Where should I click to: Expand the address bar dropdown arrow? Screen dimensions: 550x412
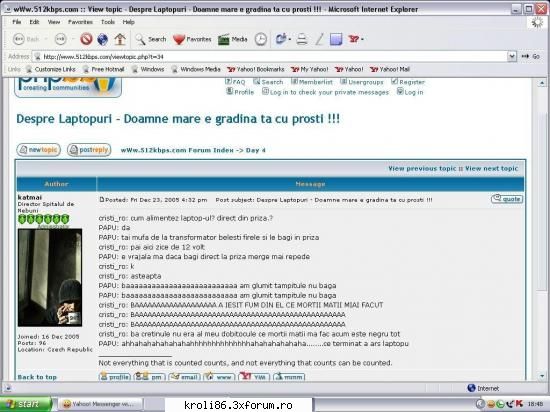[x=512, y=56]
